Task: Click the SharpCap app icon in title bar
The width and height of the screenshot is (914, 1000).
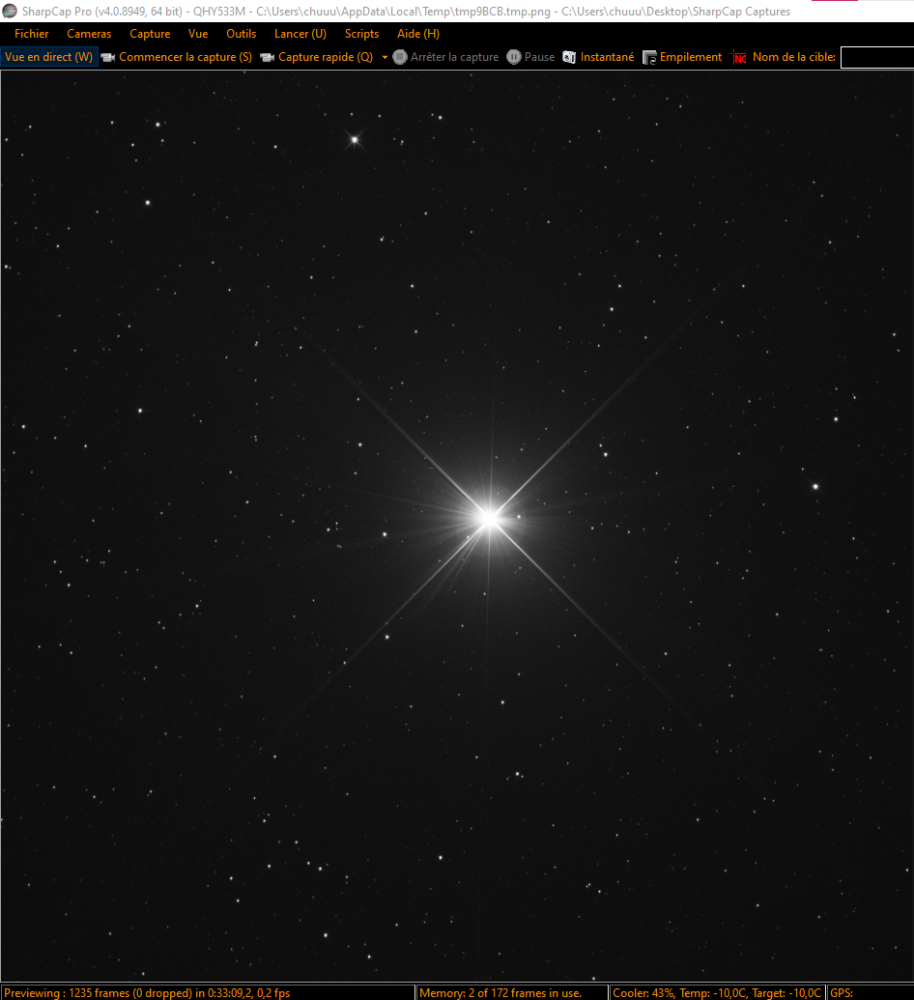Action: tap(10, 11)
